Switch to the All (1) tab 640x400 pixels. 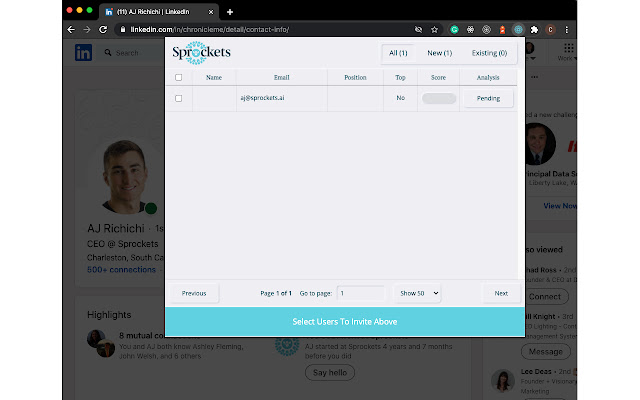pos(398,53)
